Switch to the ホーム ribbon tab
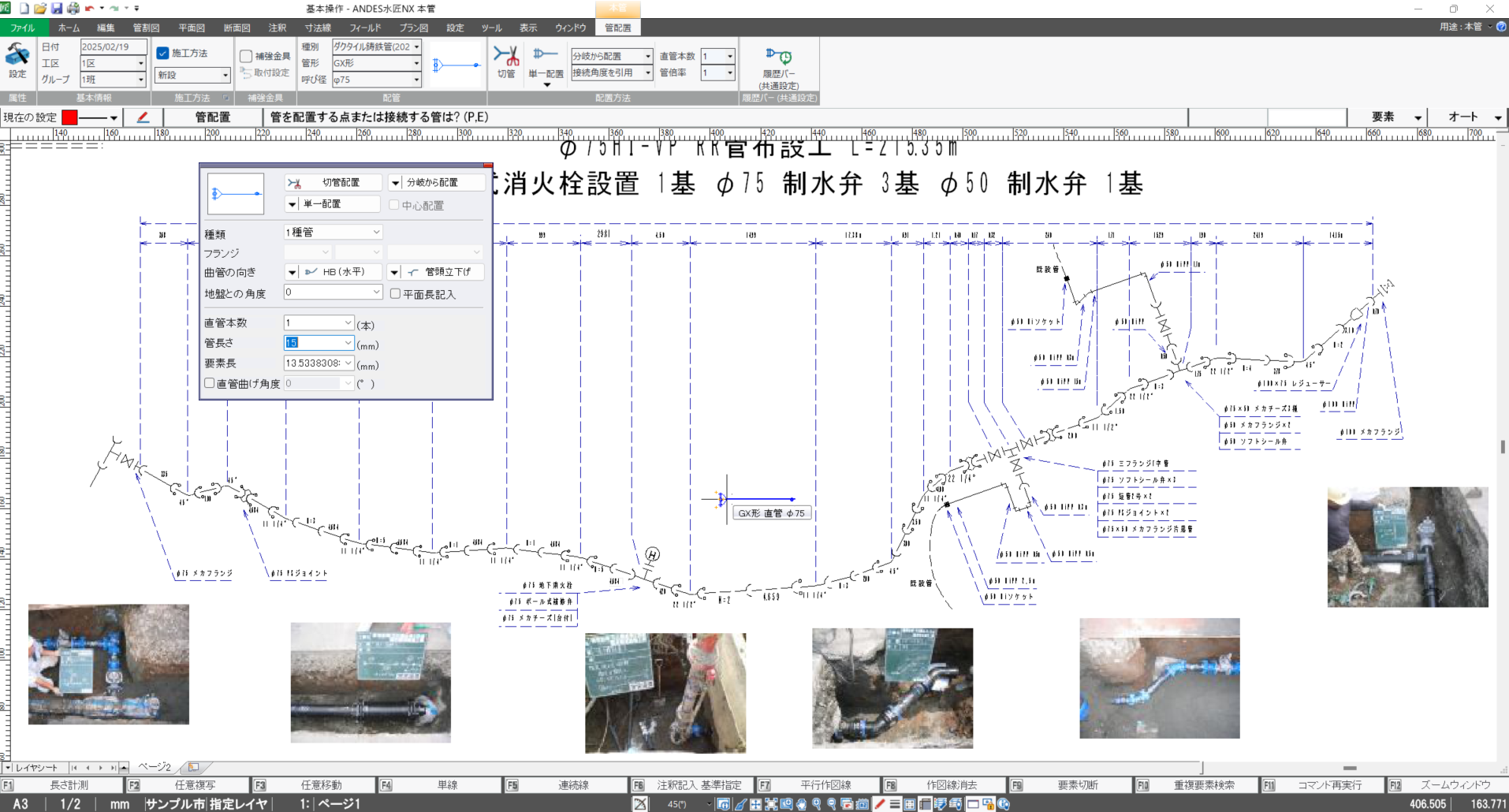The height and width of the screenshot is (812, 1509). tap(69, 28)
